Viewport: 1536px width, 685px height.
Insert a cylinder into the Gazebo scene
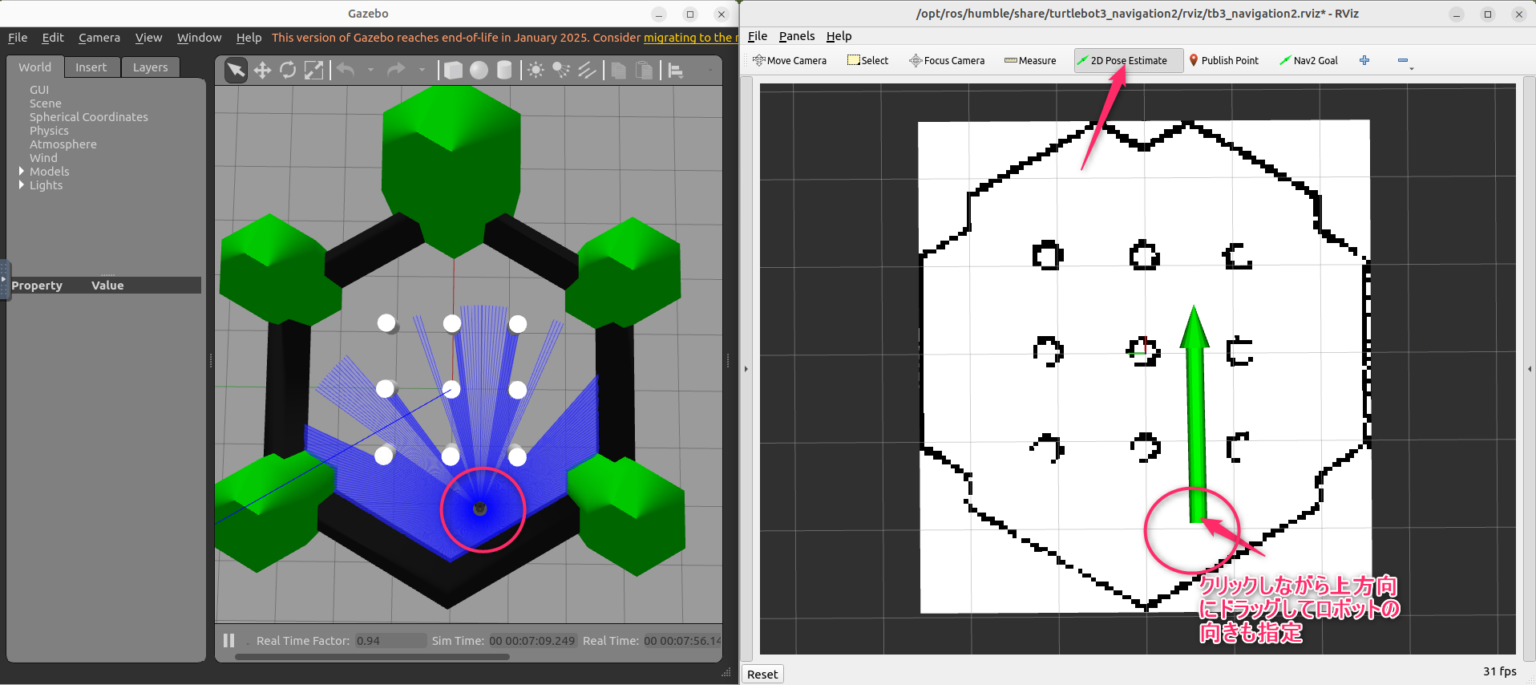tap(505, 70)
